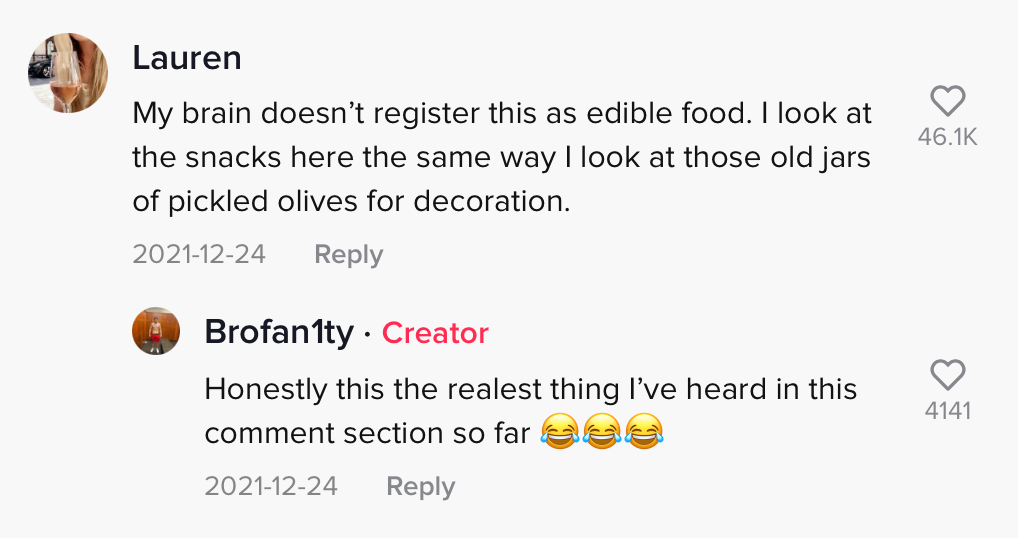This screenshot has height=538, width=1018.
Task: Click the 4141 like count
Action: pyautogui.click(x=948, y=411)
